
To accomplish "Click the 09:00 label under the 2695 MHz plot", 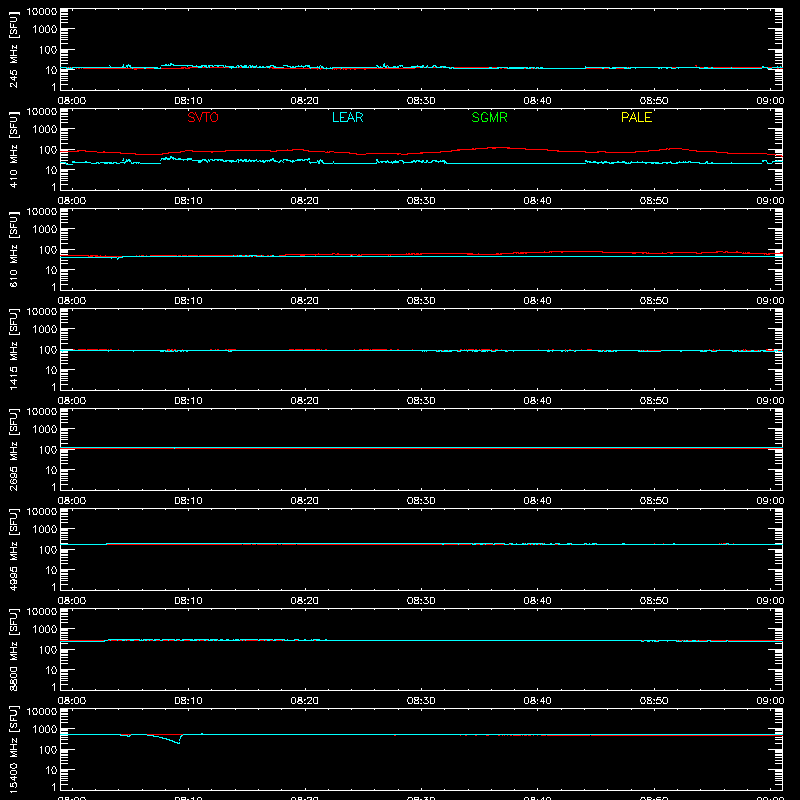I will point(770,501).
